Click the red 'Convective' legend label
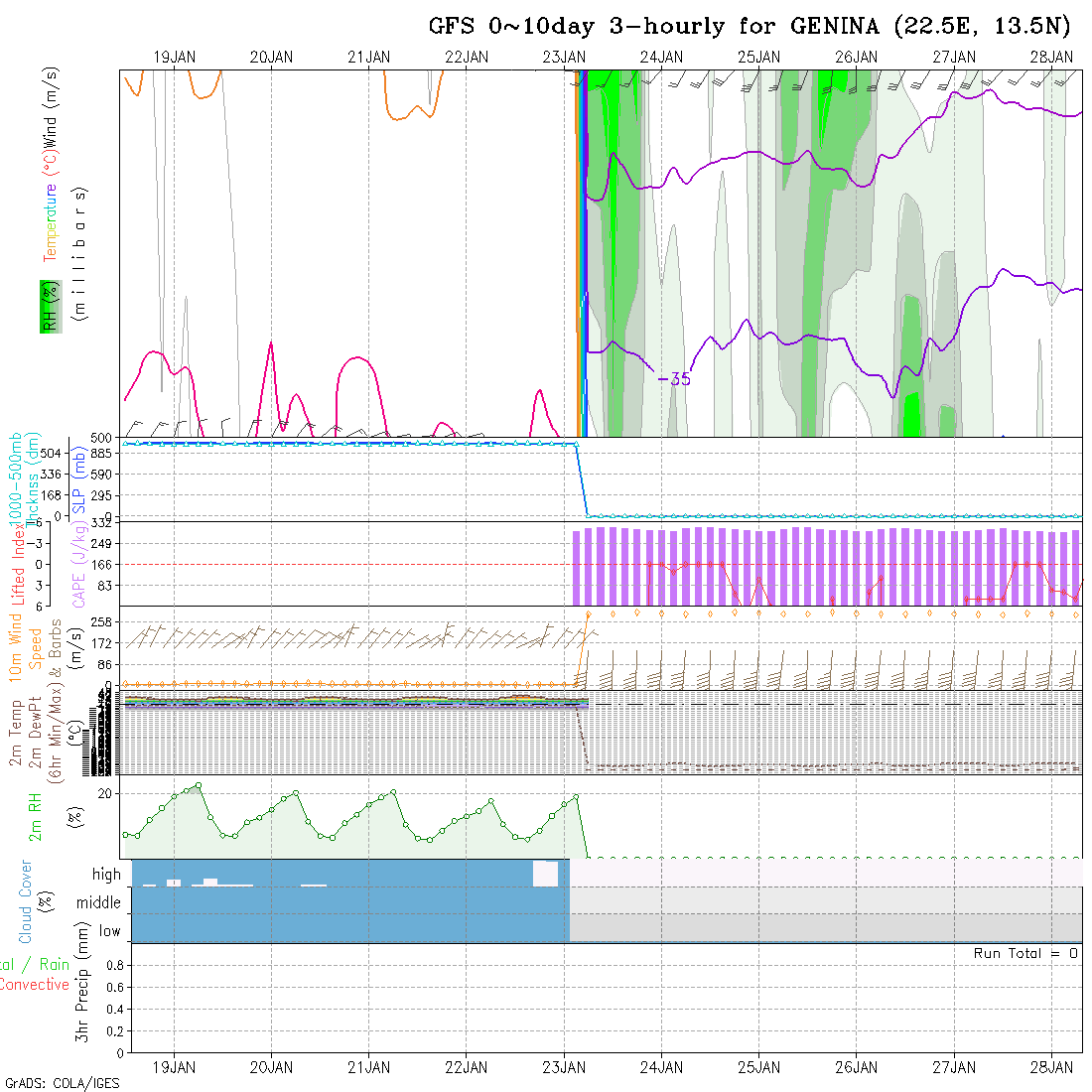Viewport: 1092px width, 1092px height. click(x=35, y=985)
